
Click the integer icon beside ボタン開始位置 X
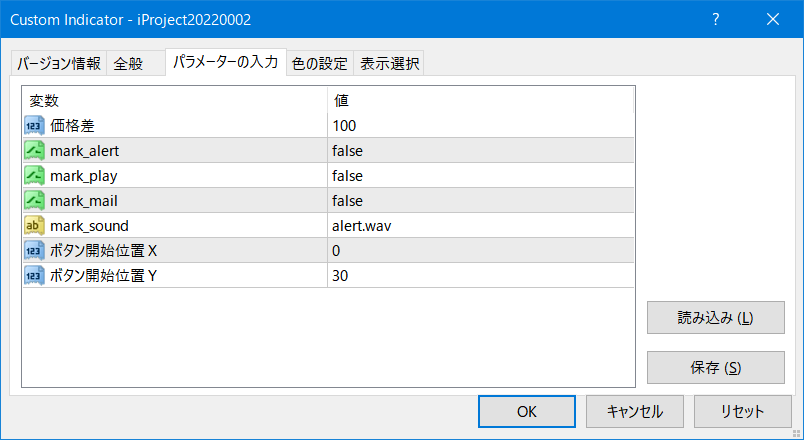click(x=34, y=251)
